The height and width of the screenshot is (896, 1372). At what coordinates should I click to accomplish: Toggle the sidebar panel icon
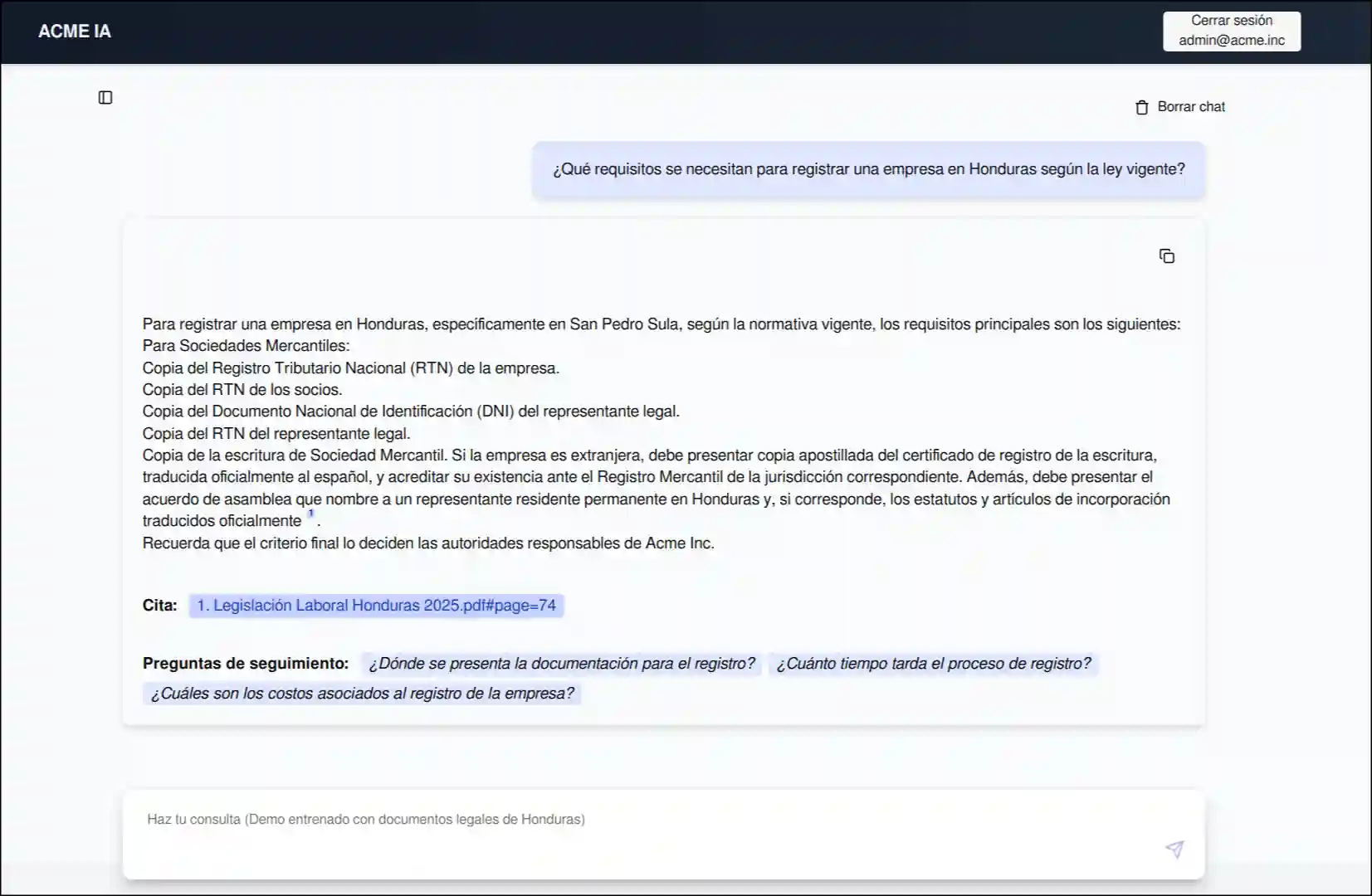105,98
